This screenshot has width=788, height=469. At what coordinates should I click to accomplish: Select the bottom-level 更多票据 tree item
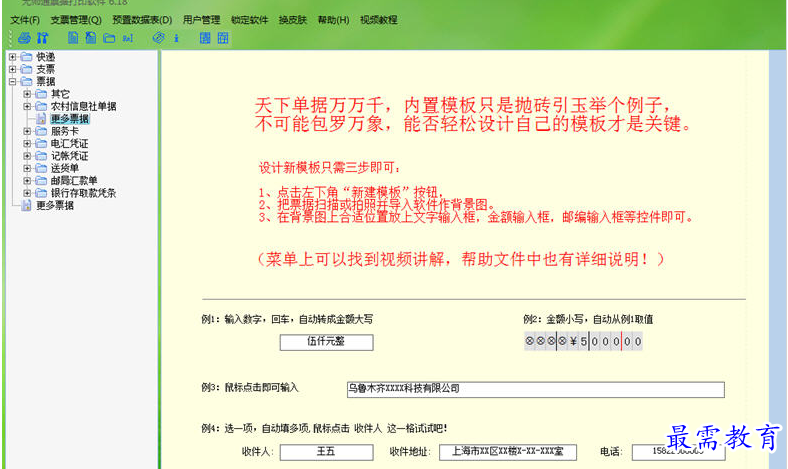point(55,205)
